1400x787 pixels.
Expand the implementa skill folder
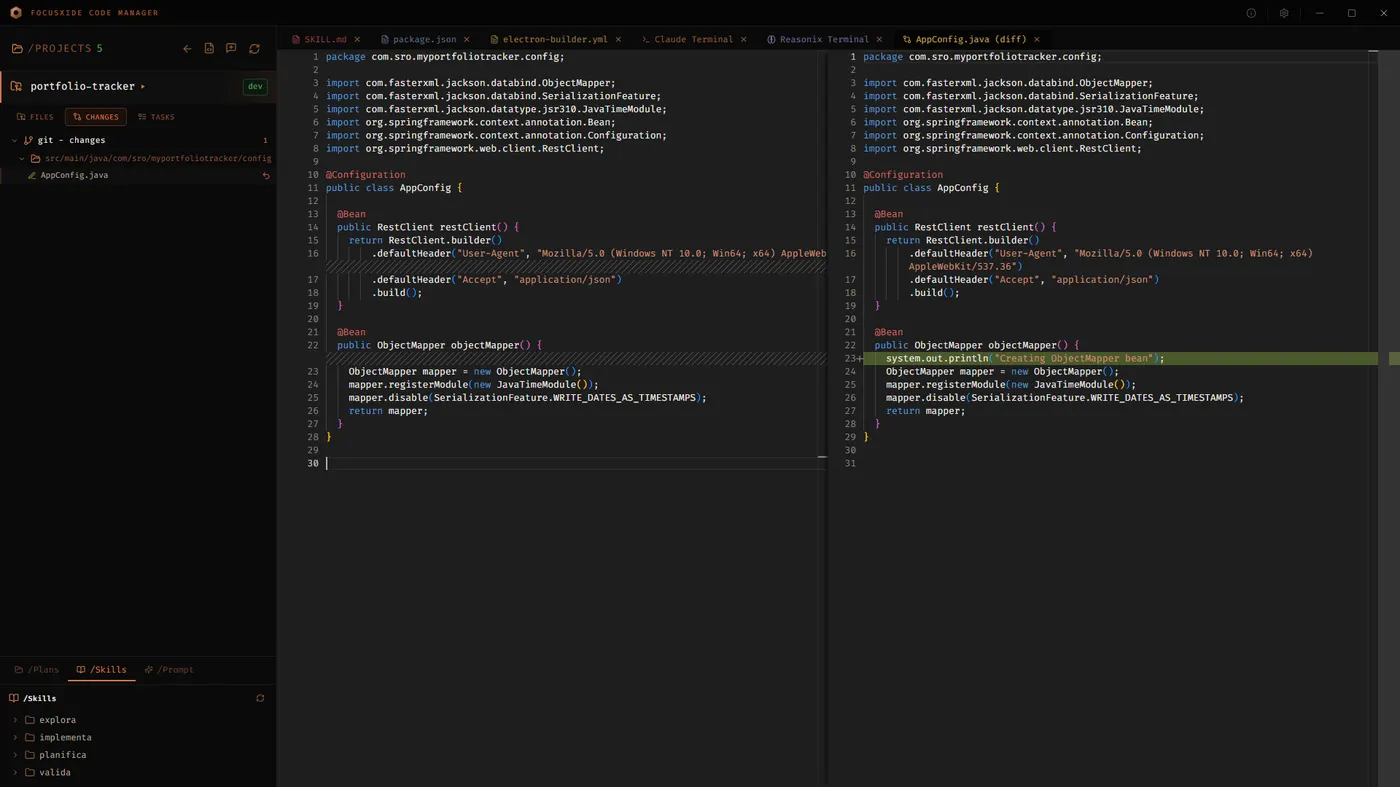(15, 737)
